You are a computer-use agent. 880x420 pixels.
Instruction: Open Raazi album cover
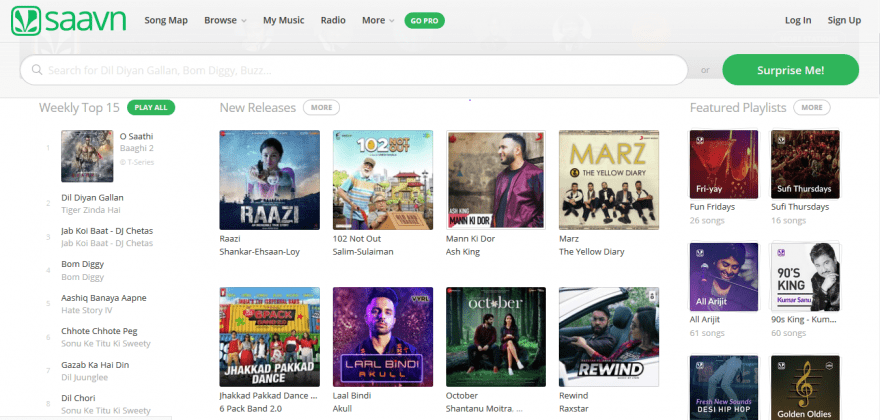coord(269,180)
